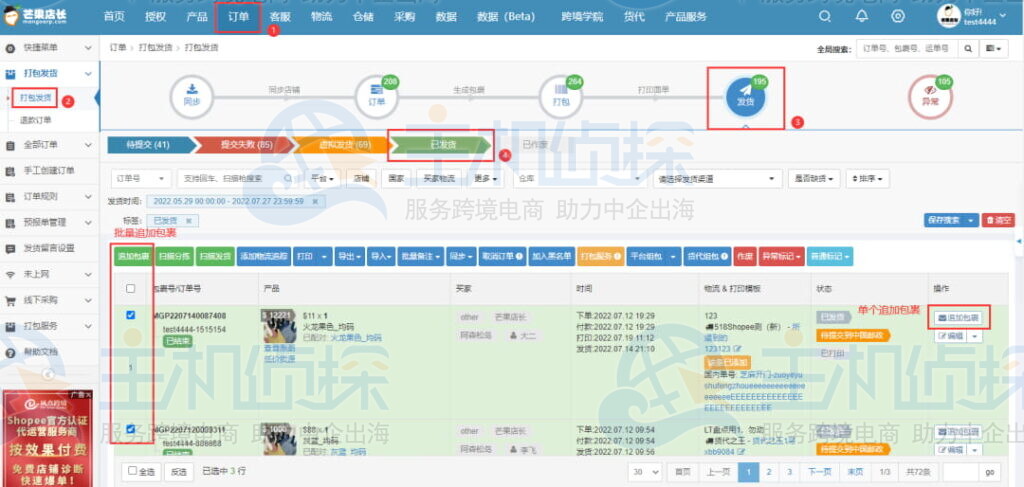
Task: Expand the 订单规则 sidebar section
Action: [x=50, y=196]
